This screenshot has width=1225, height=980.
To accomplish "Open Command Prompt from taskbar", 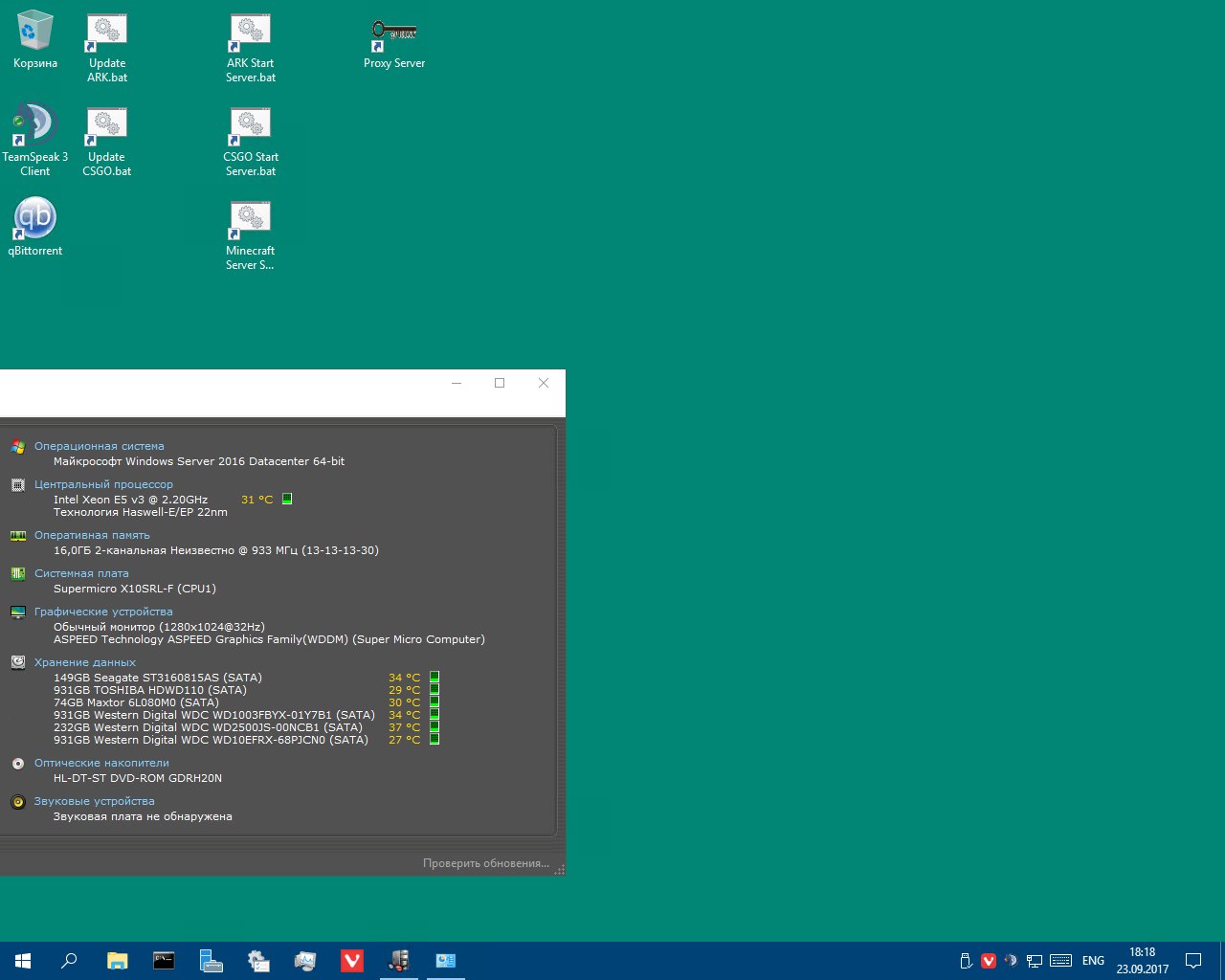I will 164,961.
